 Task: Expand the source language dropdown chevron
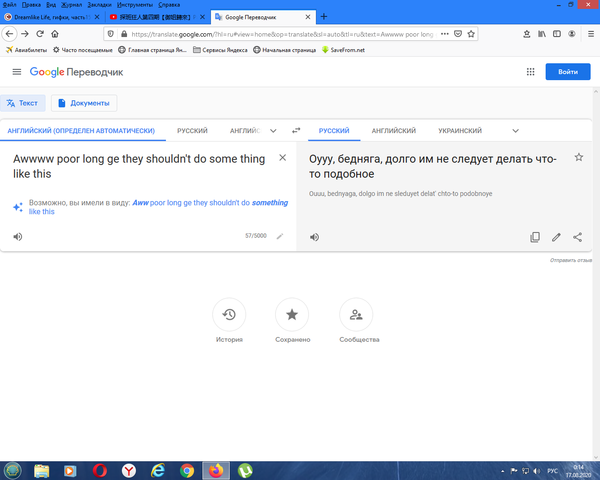273,131
